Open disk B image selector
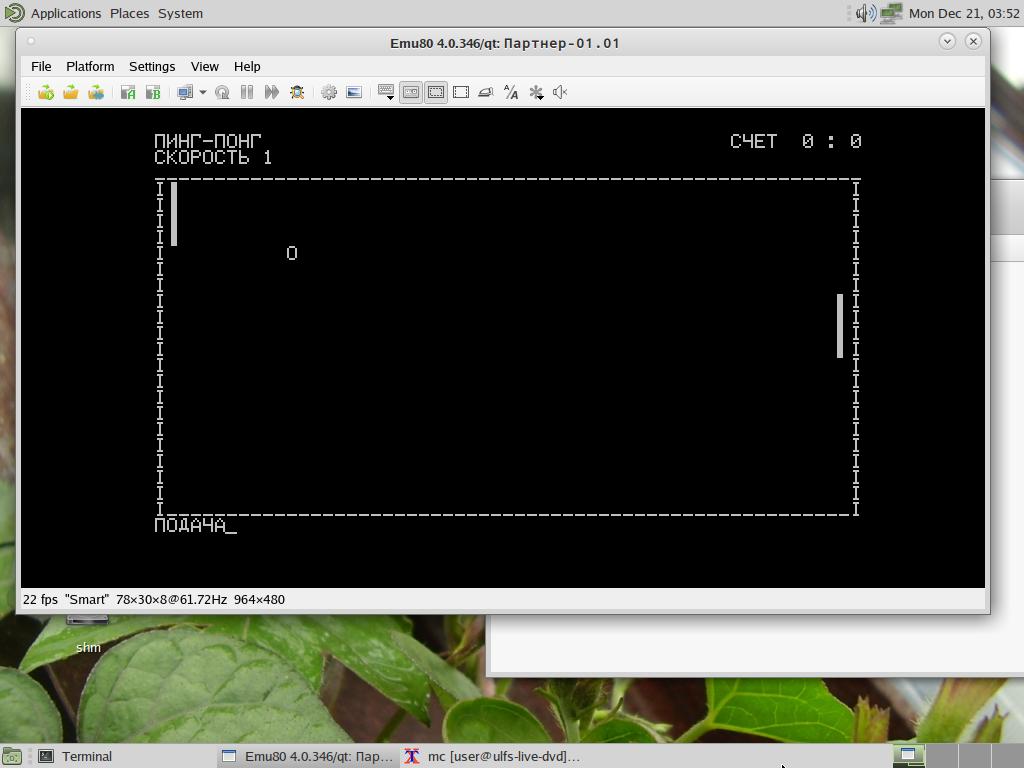 (153, 92)
